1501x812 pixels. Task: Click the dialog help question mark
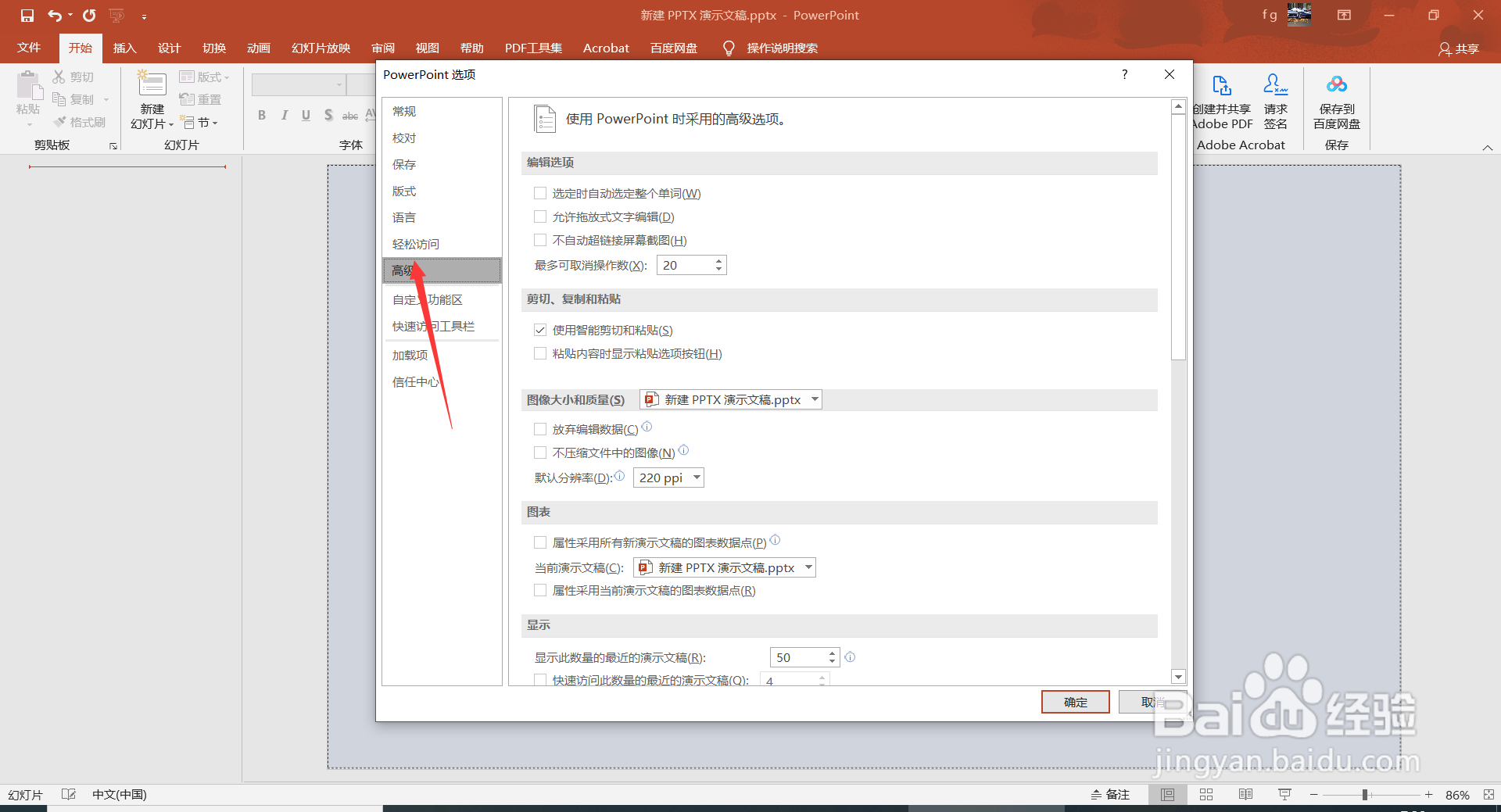pos(1125,74)
